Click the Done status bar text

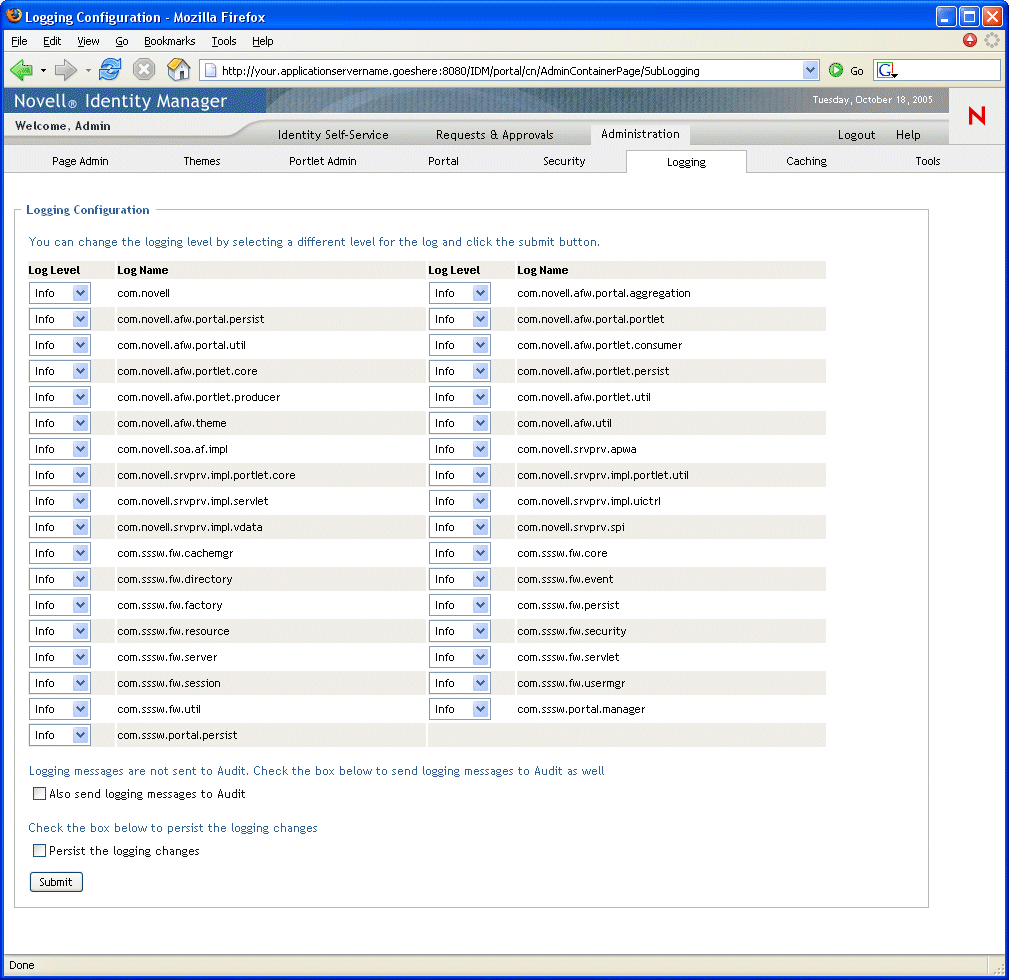(21, 965)
